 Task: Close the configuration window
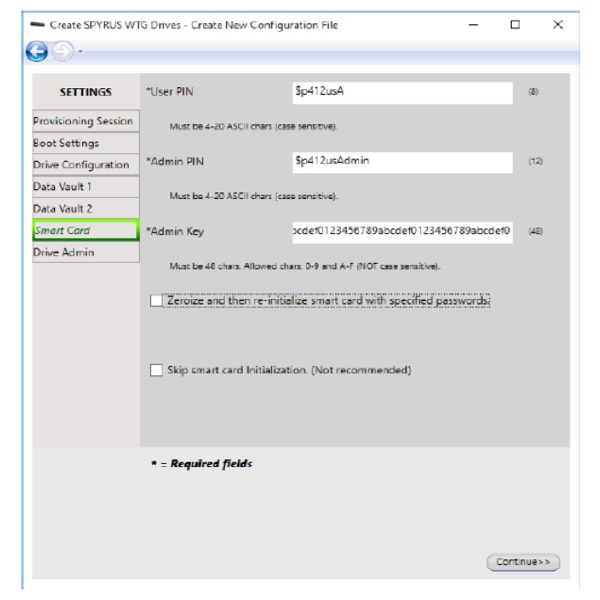click(558, 25)
